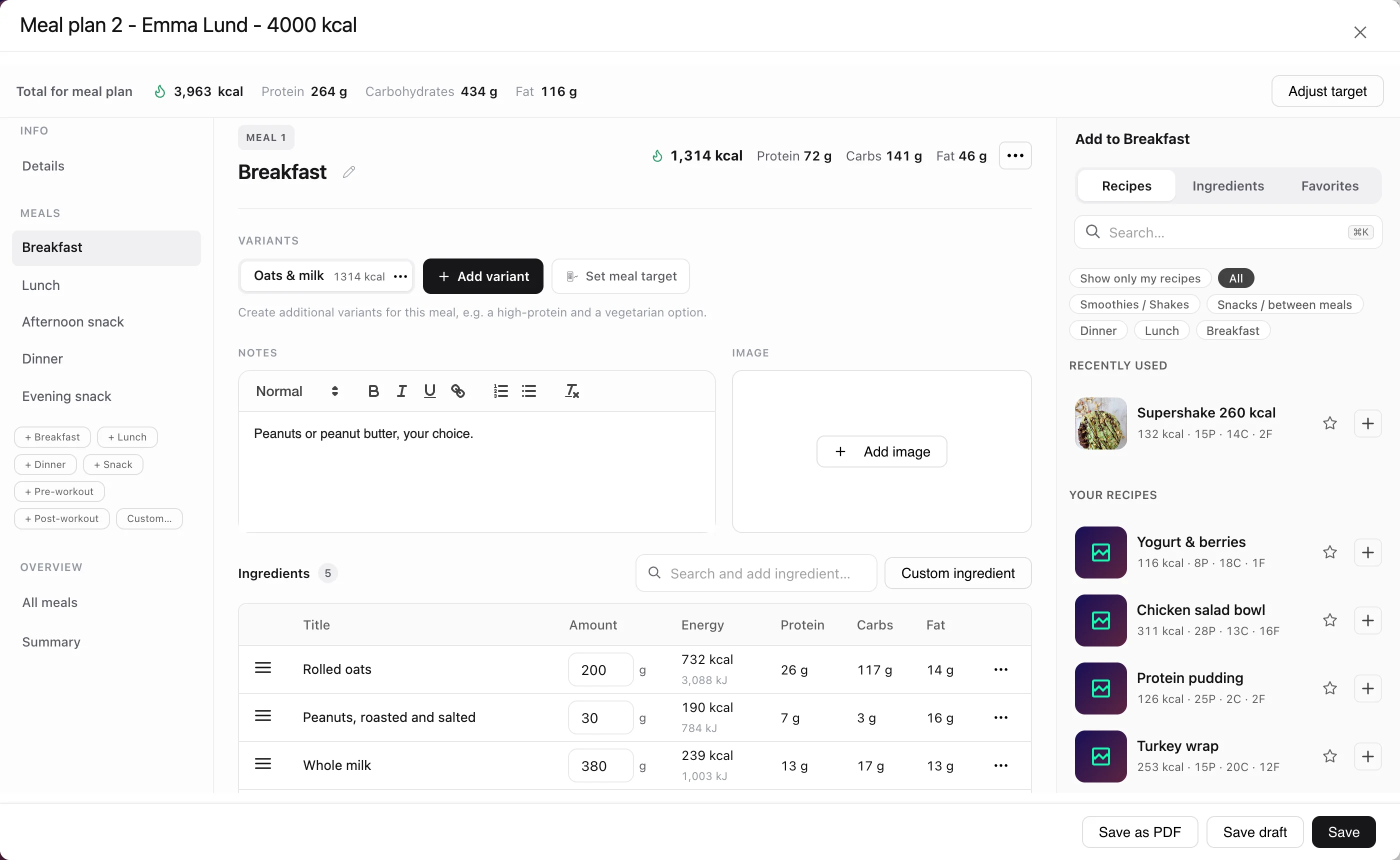
Task: Switch to the Favorites tab
Action: tap(1329, 185)
